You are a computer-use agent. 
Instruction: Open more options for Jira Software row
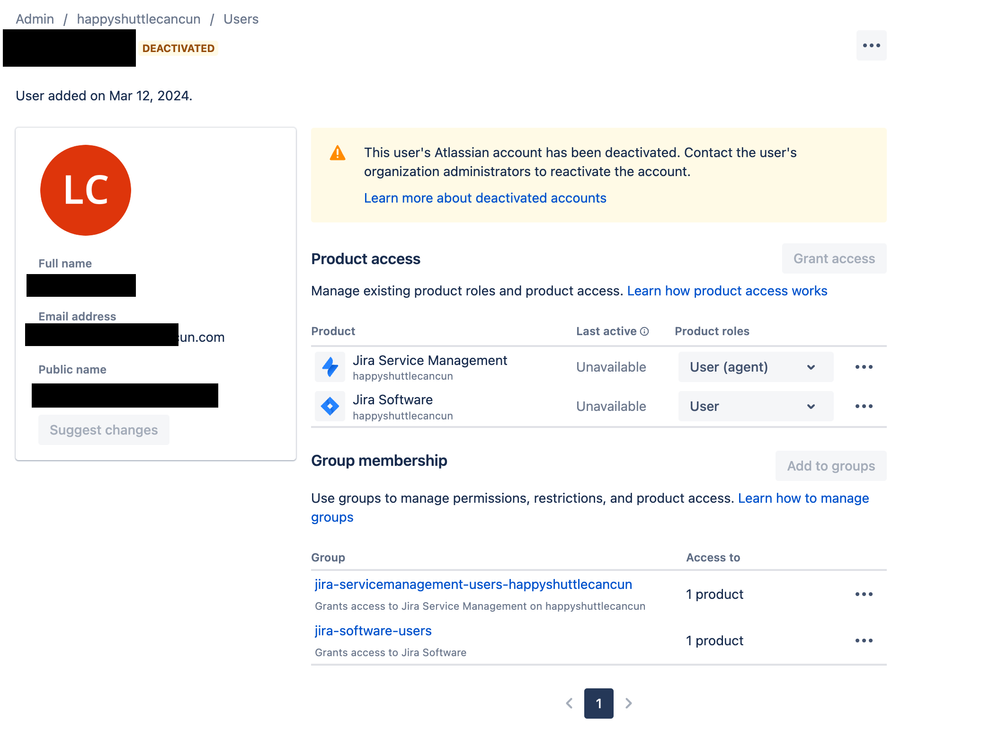pos(863,406)
